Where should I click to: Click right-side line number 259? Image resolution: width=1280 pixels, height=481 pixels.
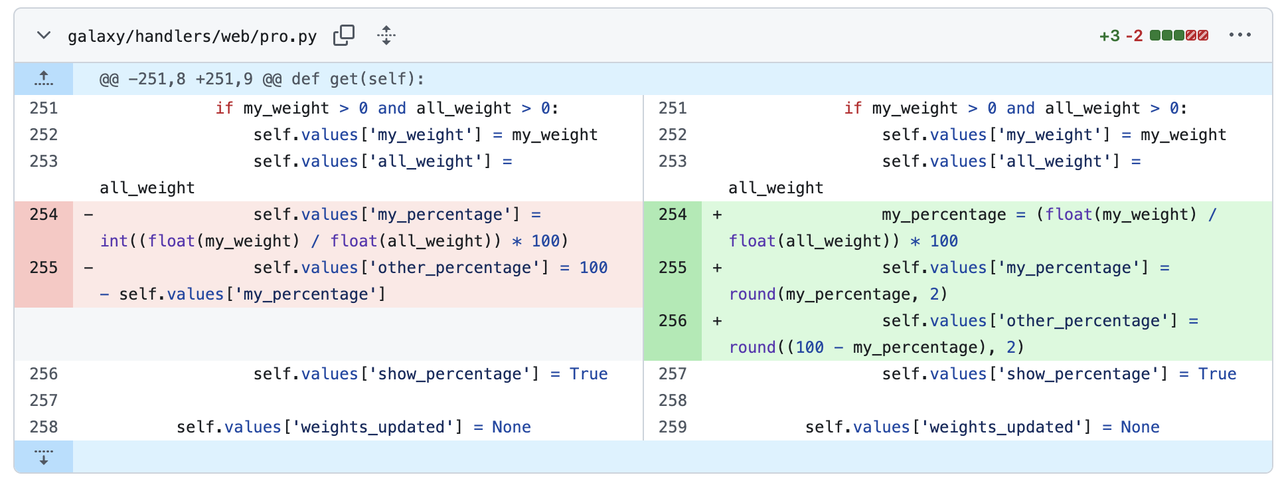click(673, 427)
